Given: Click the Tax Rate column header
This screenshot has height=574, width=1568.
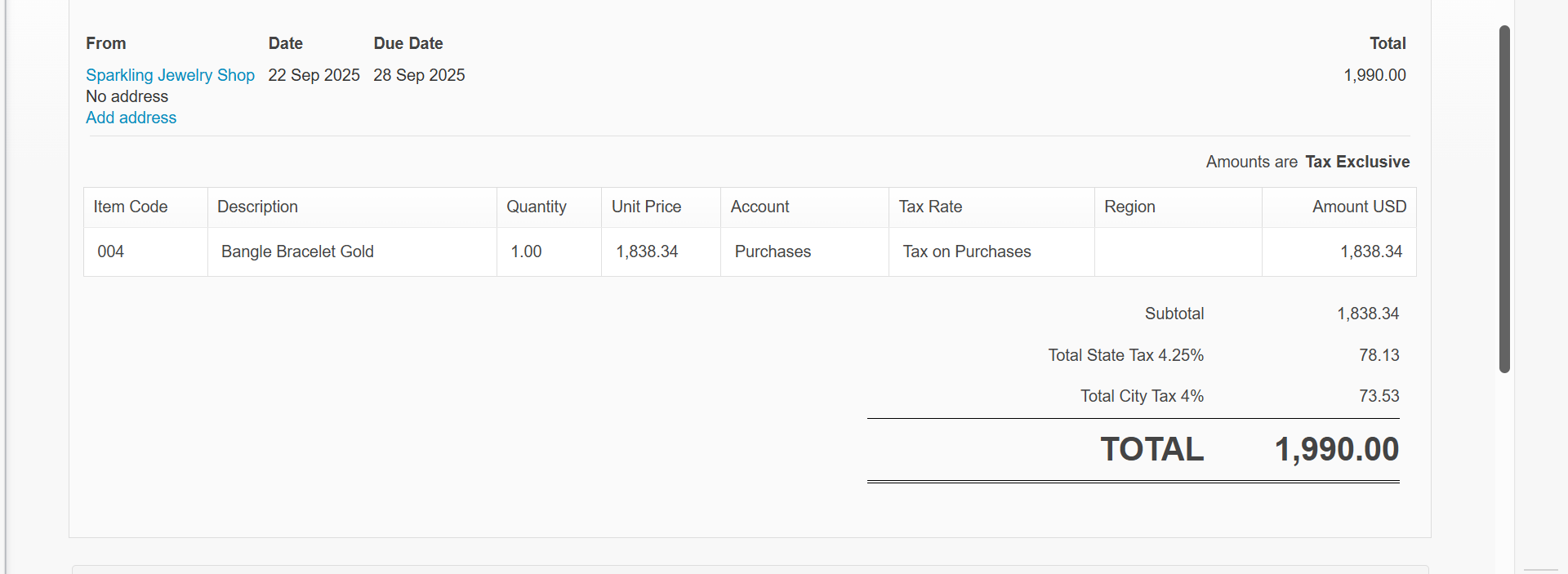Looking at the screenshot, I should coord(930,207).
